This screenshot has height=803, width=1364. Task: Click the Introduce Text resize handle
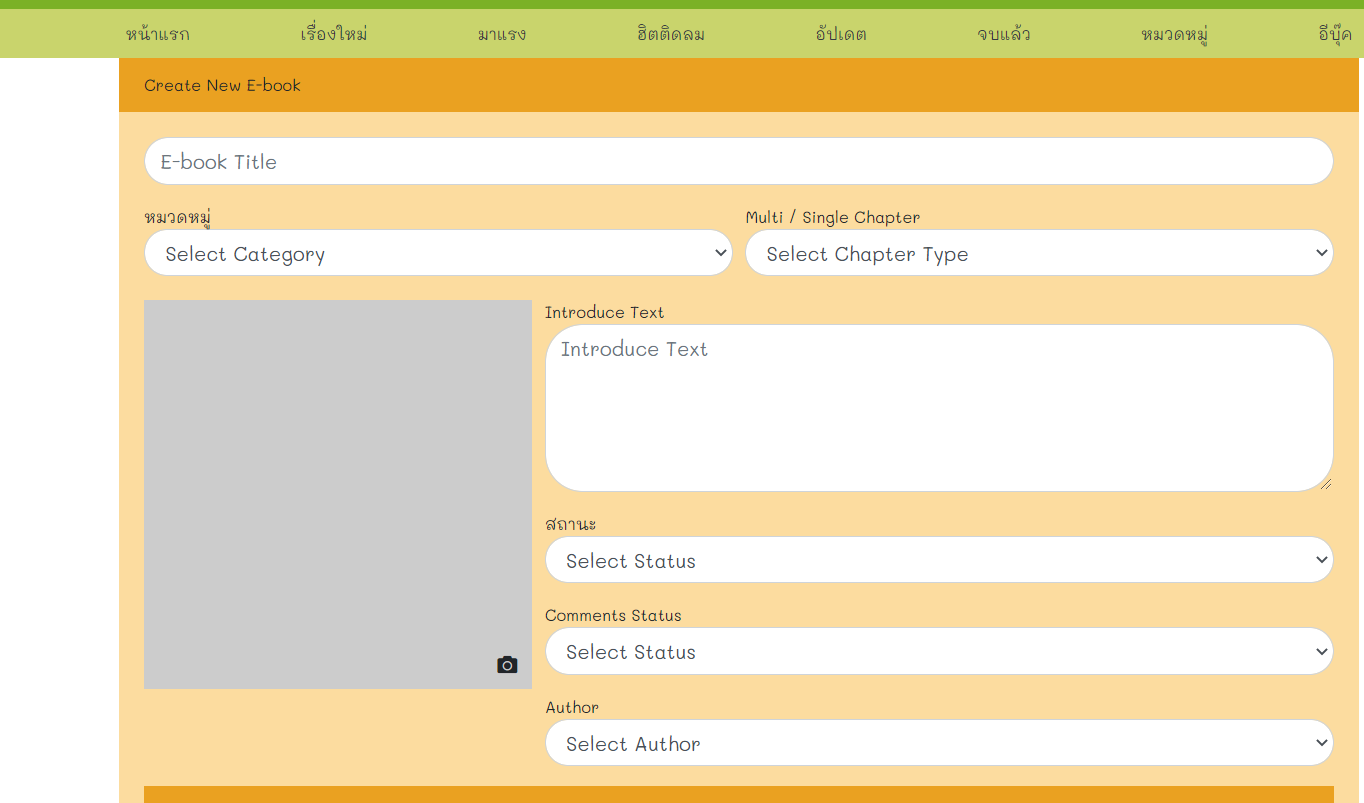(x=1325, y=483)
